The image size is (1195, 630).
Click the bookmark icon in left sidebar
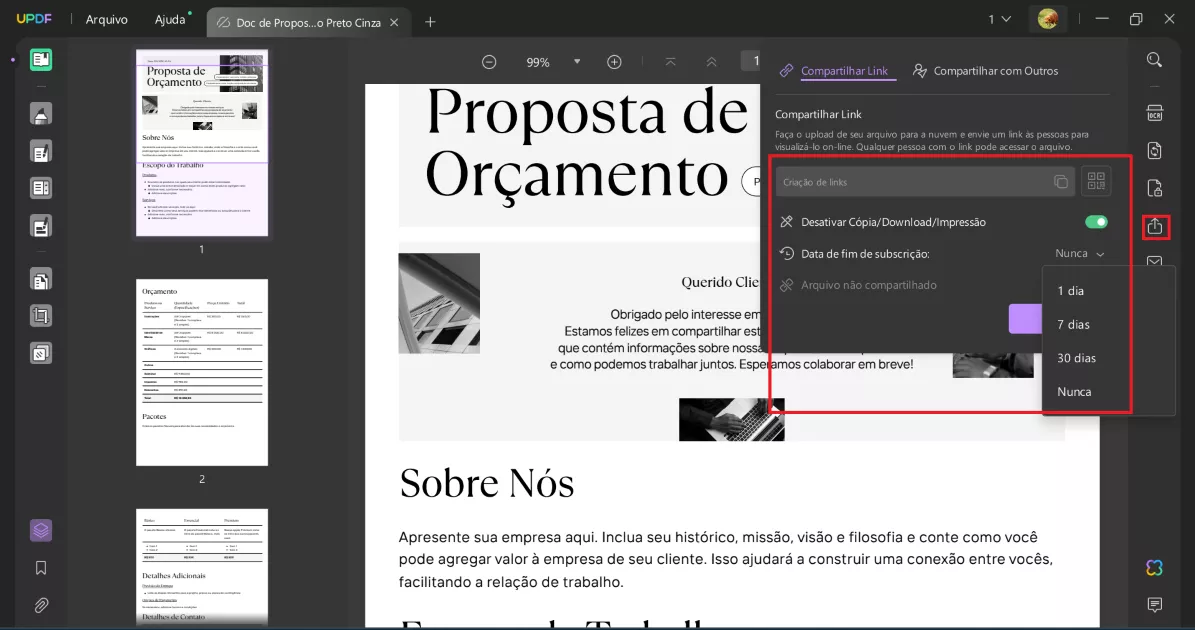coord(40,567)
